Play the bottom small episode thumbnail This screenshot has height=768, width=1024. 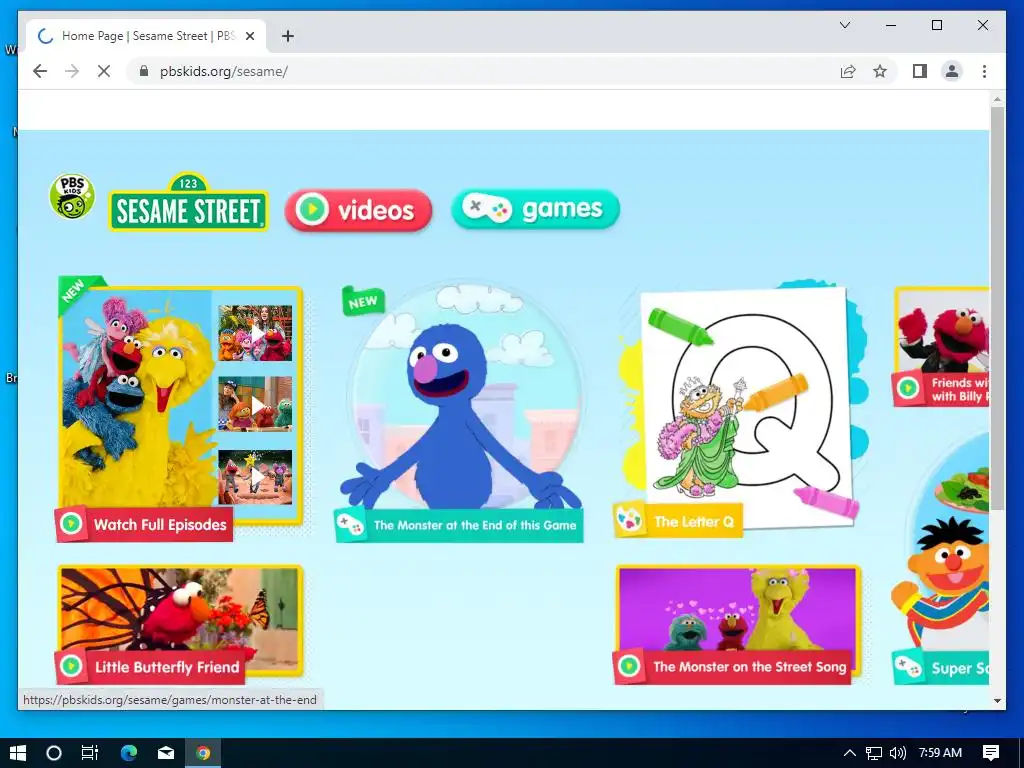point(255,477)
